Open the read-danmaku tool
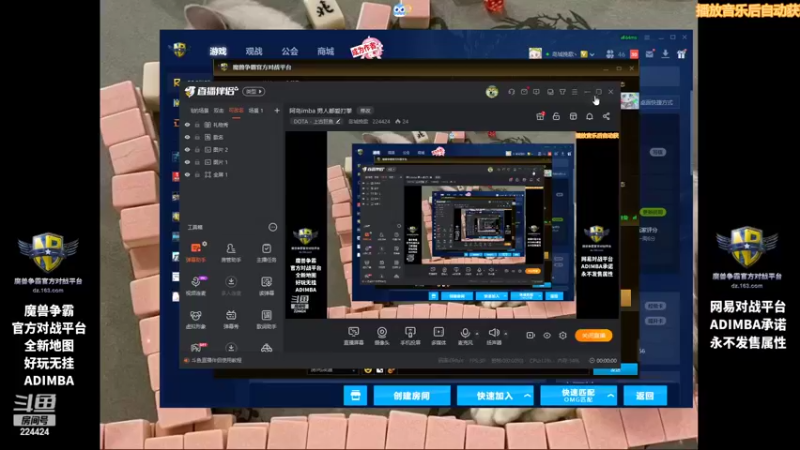 click(x=266, y=286)
